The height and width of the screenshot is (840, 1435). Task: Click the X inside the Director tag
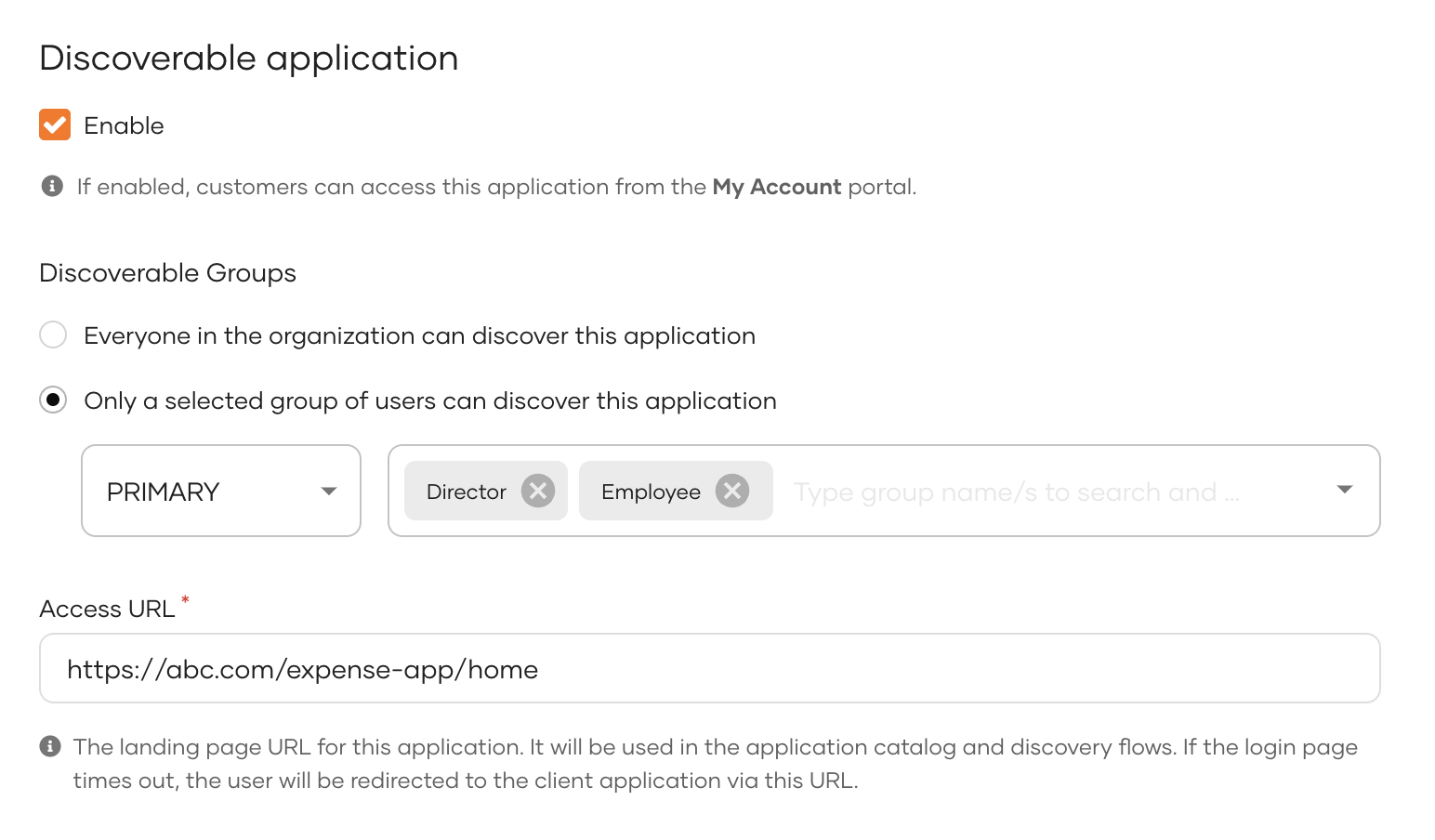pyautogui.click(x=537, y=491)
